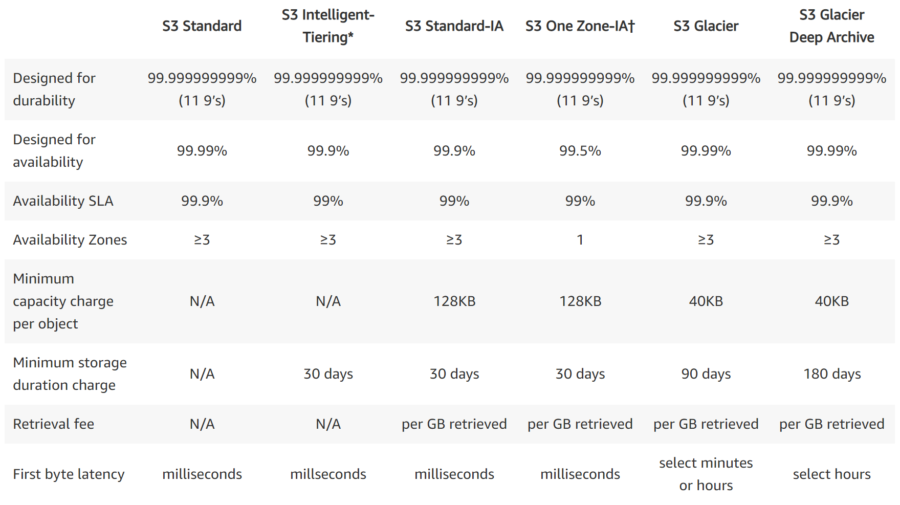
Task: Select the S3 Intelligent-Tiering* header
Action: click(328, 26)
